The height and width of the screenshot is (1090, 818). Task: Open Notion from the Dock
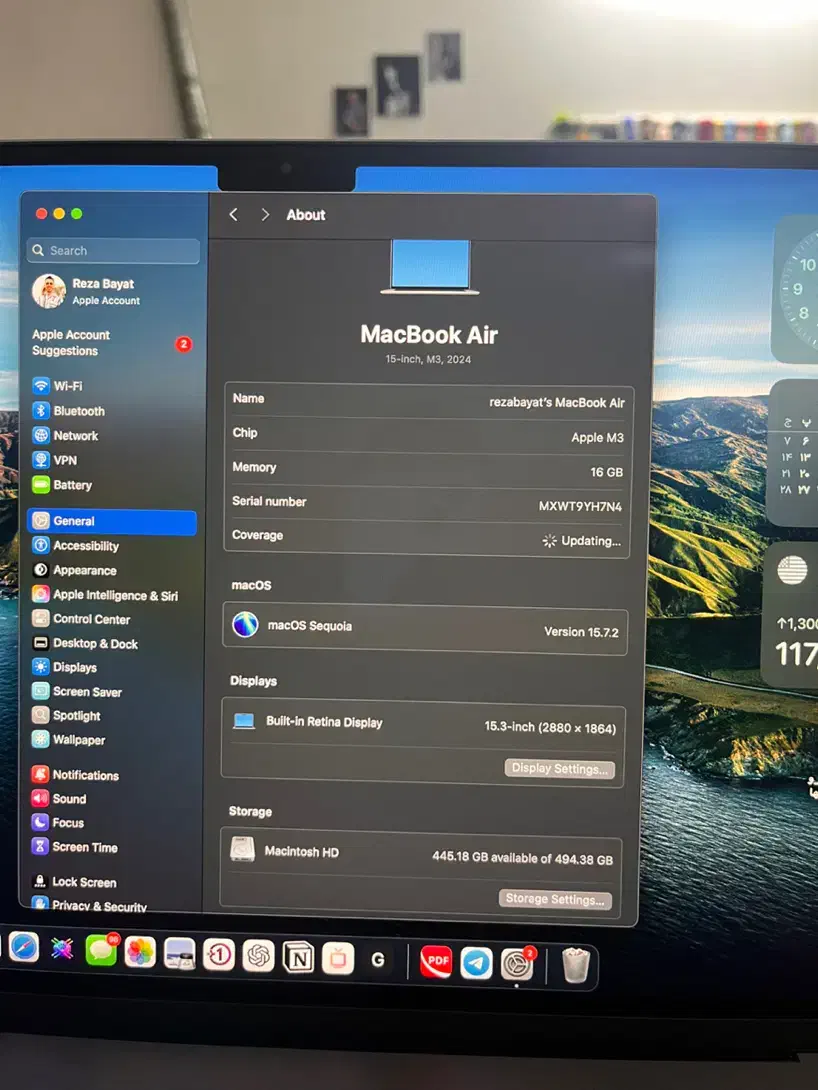(x=296, y=957)
